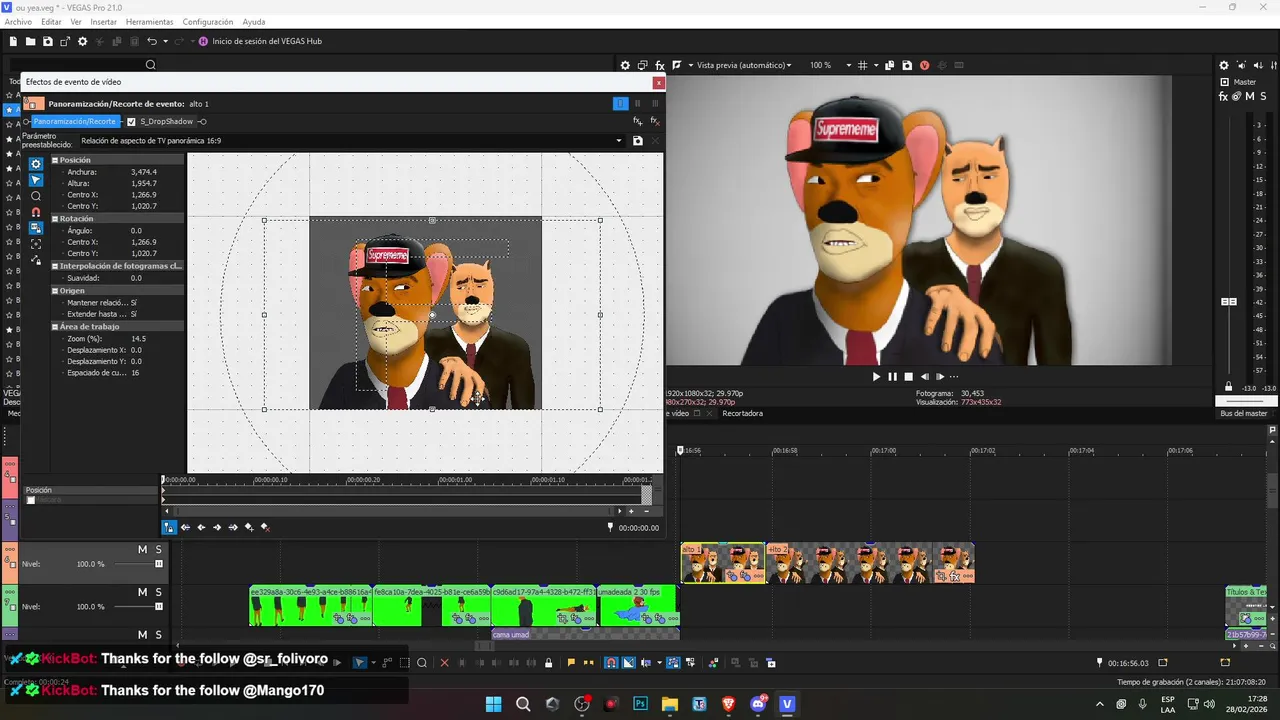Click the remove selected effect icon
This screenshot has height=720, width=1280.
[x=655, y=121]
